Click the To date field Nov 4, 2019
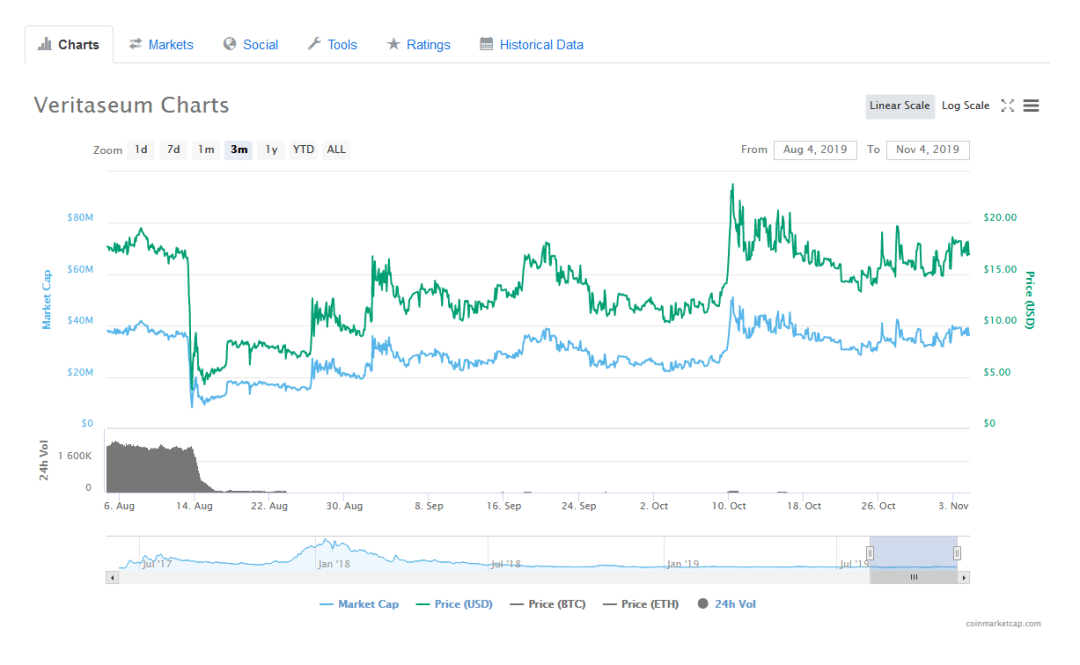The height and width of the screenshot is (665, 1080). (x=928, y=150)
